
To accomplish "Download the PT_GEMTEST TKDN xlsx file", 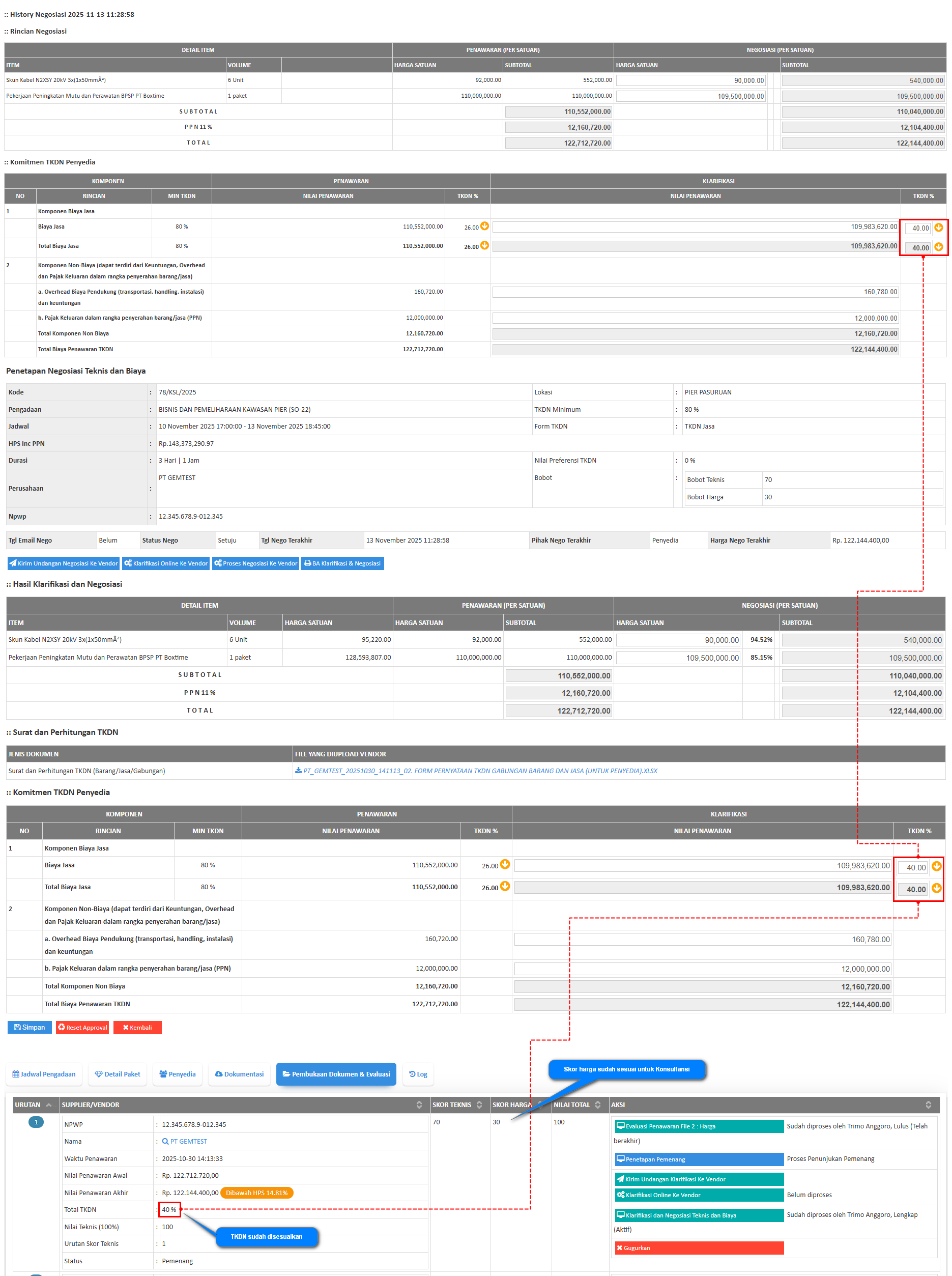I will (x=476, y=771).
